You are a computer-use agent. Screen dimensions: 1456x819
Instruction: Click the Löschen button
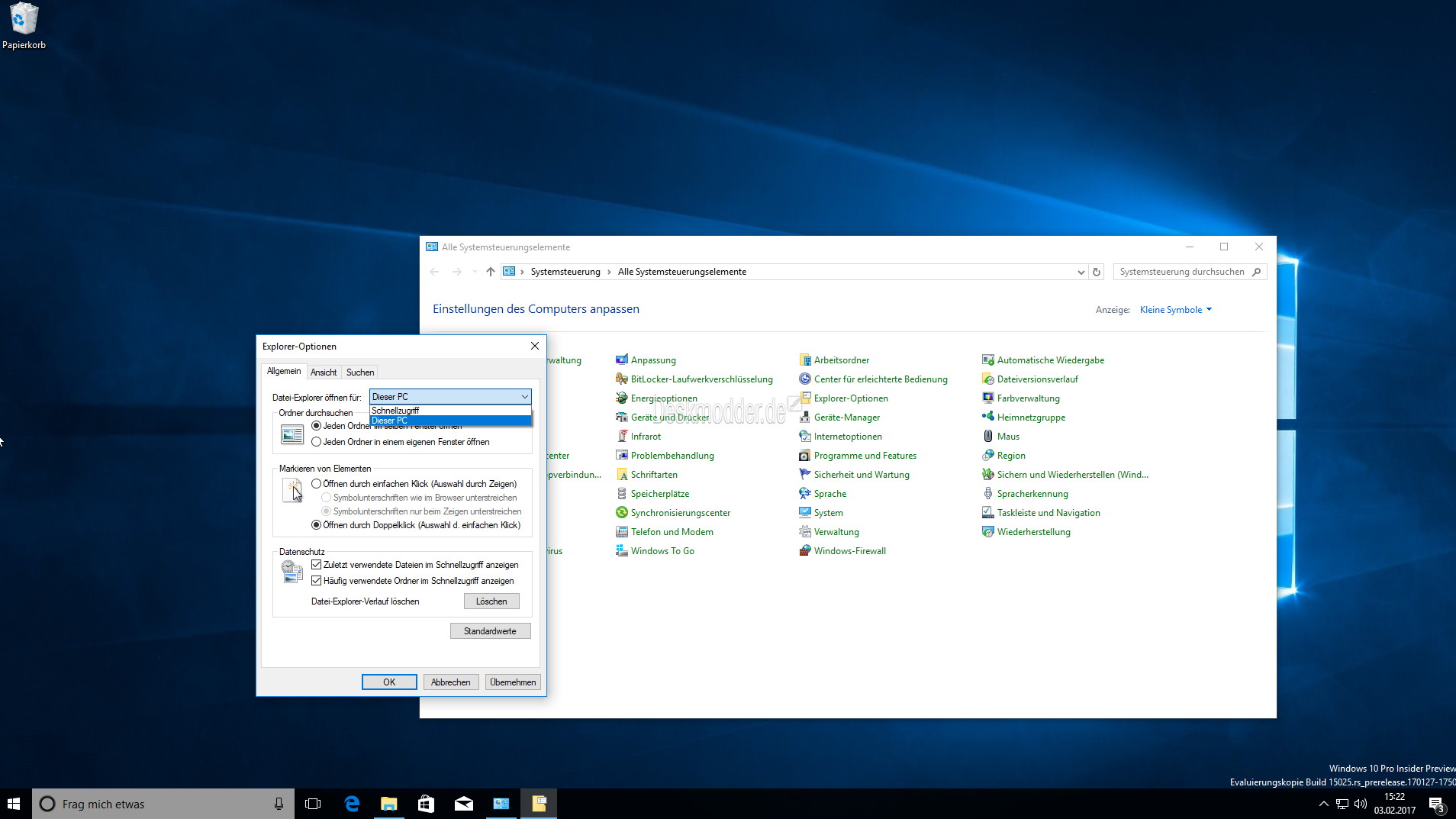click(491, 601)
